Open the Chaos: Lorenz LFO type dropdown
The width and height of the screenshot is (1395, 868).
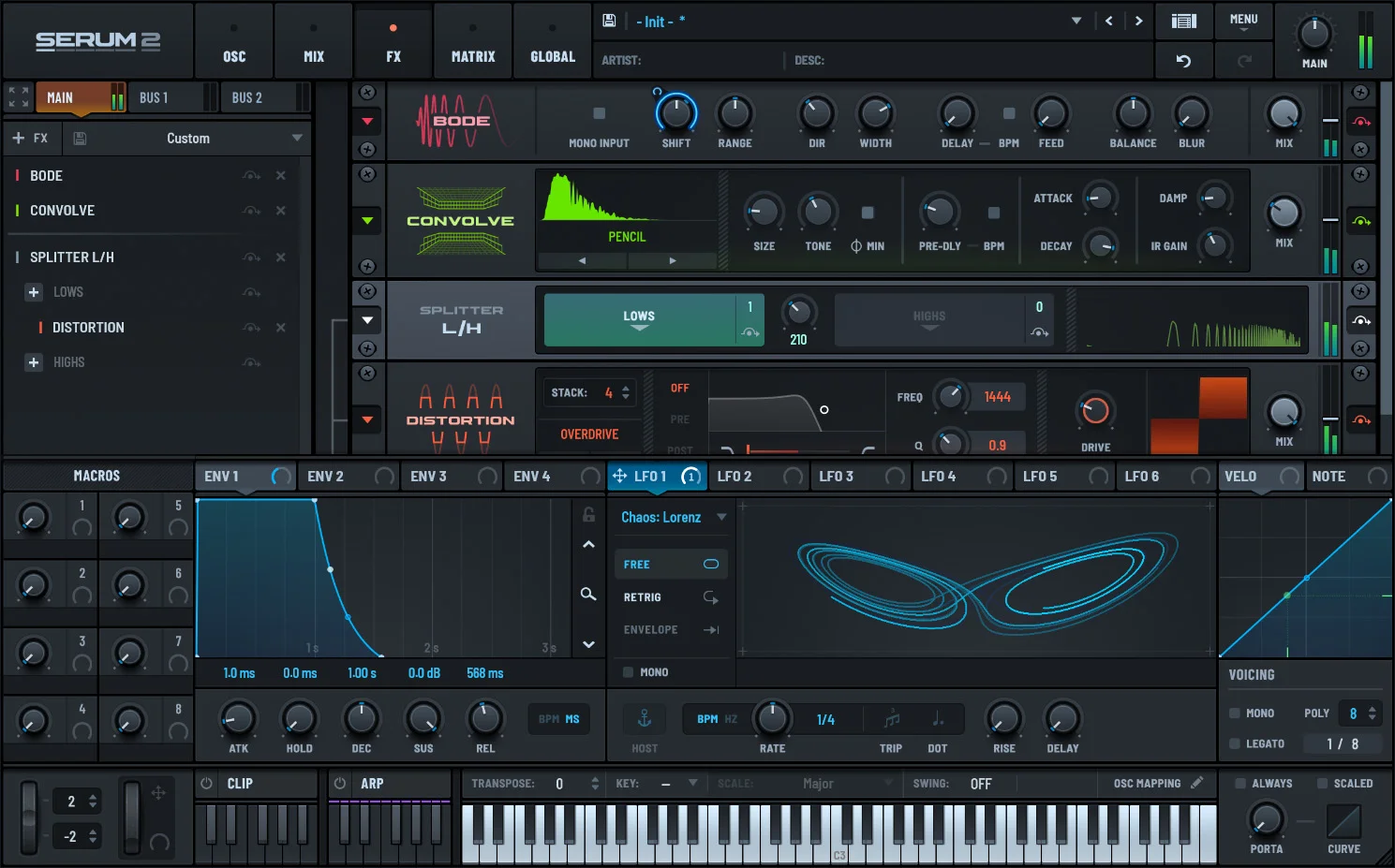(x=721, y=517)
